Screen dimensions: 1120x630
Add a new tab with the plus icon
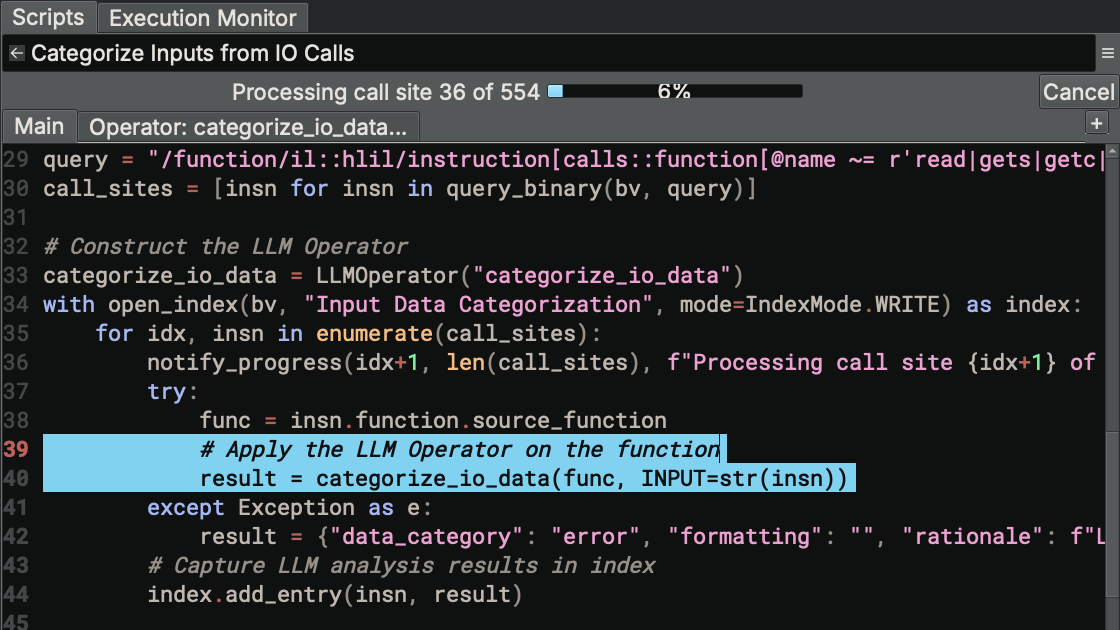1097,122
